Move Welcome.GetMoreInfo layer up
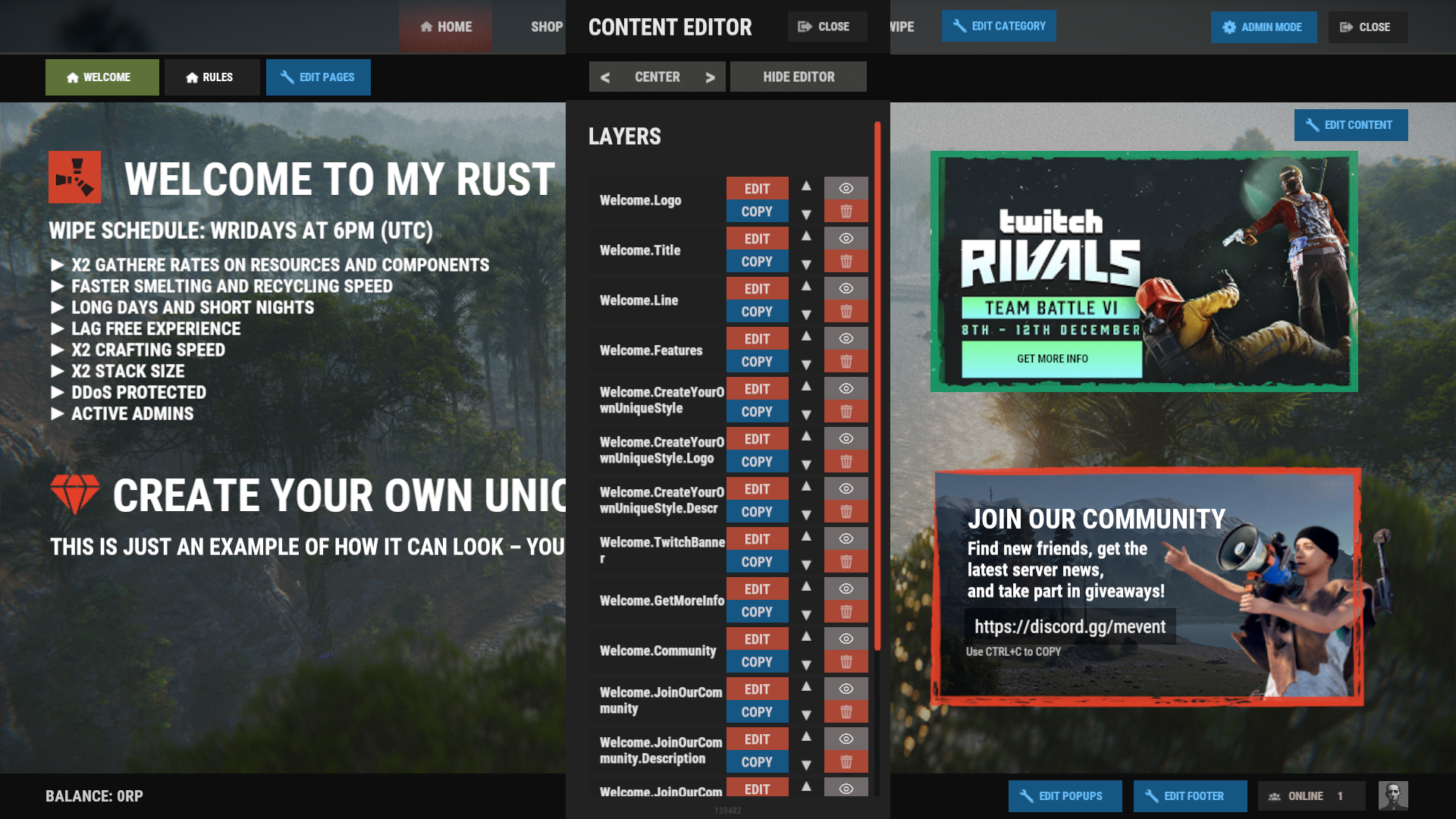 pyautogui.click(x=806, y=587)
